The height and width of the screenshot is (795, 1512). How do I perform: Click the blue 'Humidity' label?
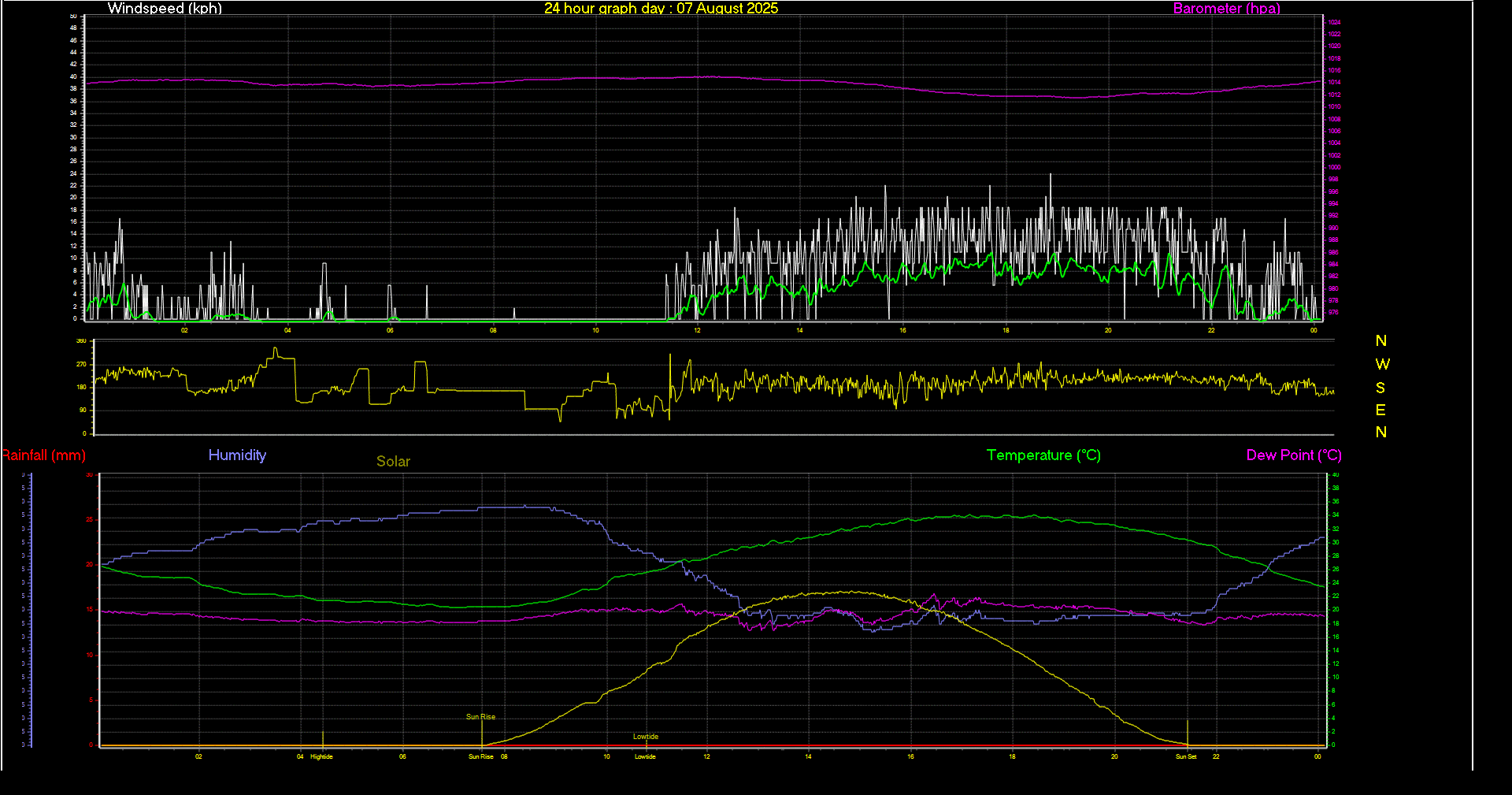click(x=237, y=455)
